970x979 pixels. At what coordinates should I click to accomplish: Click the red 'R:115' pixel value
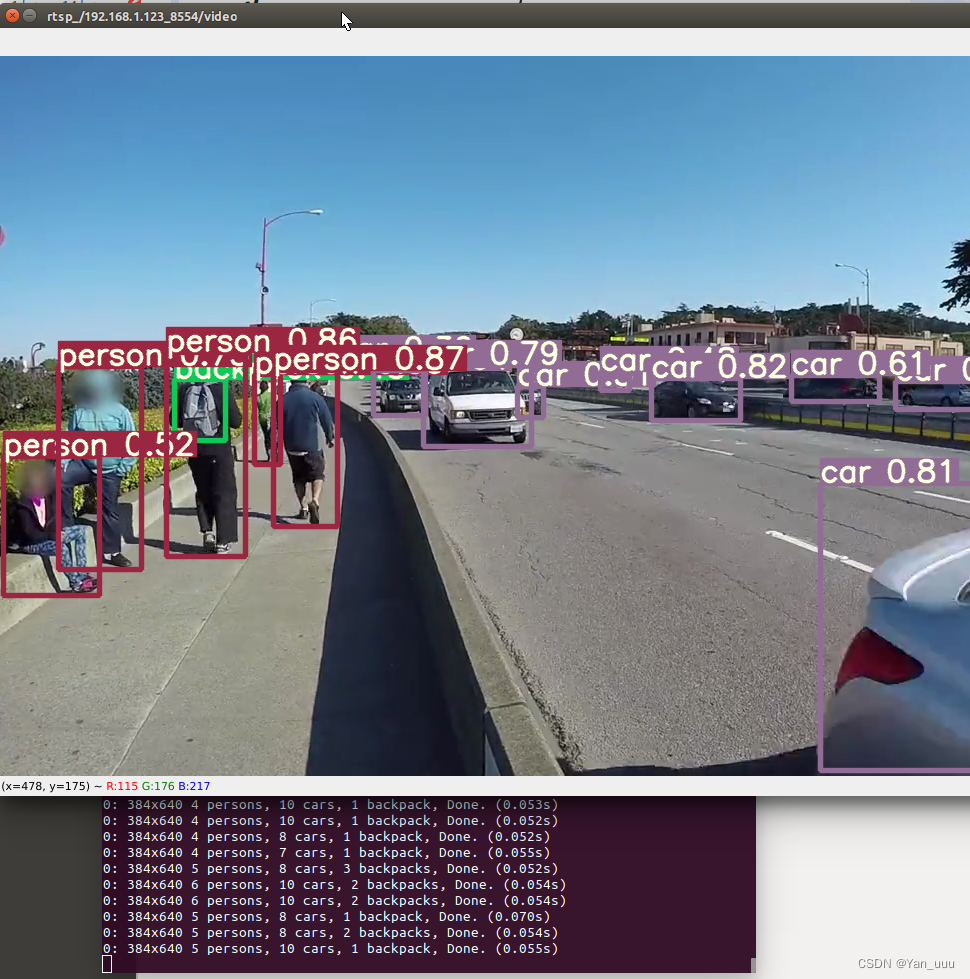122,786
